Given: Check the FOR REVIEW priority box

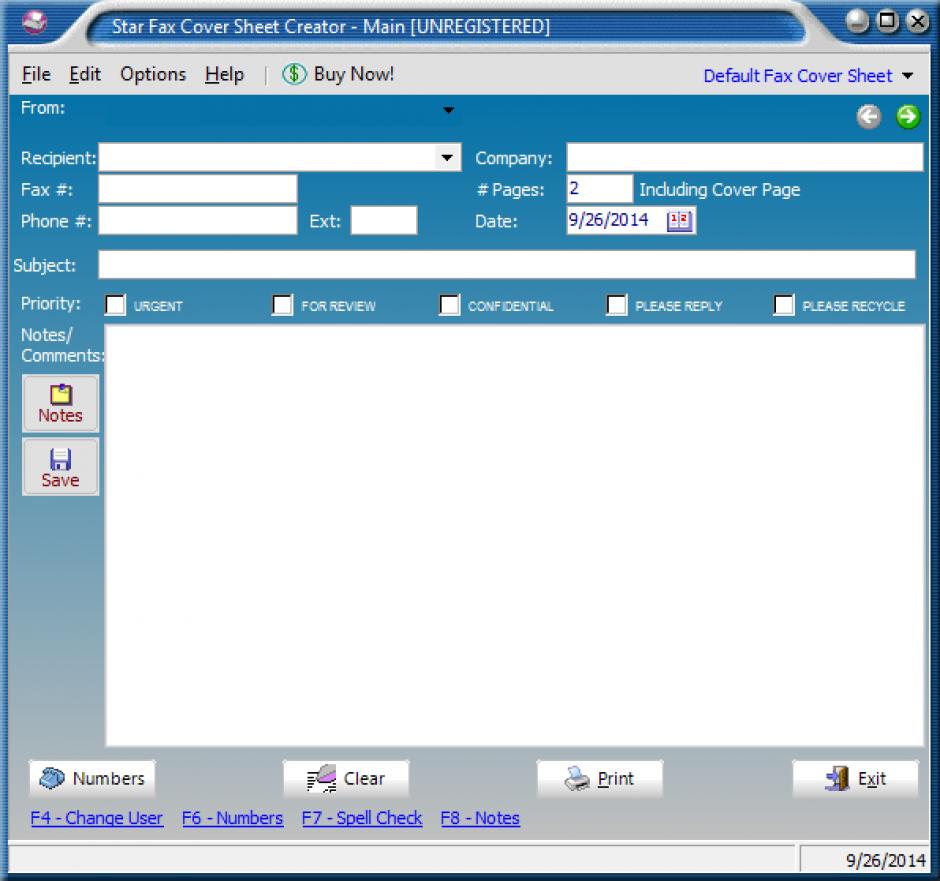Looking at the screenshot, I should [282, 305].
